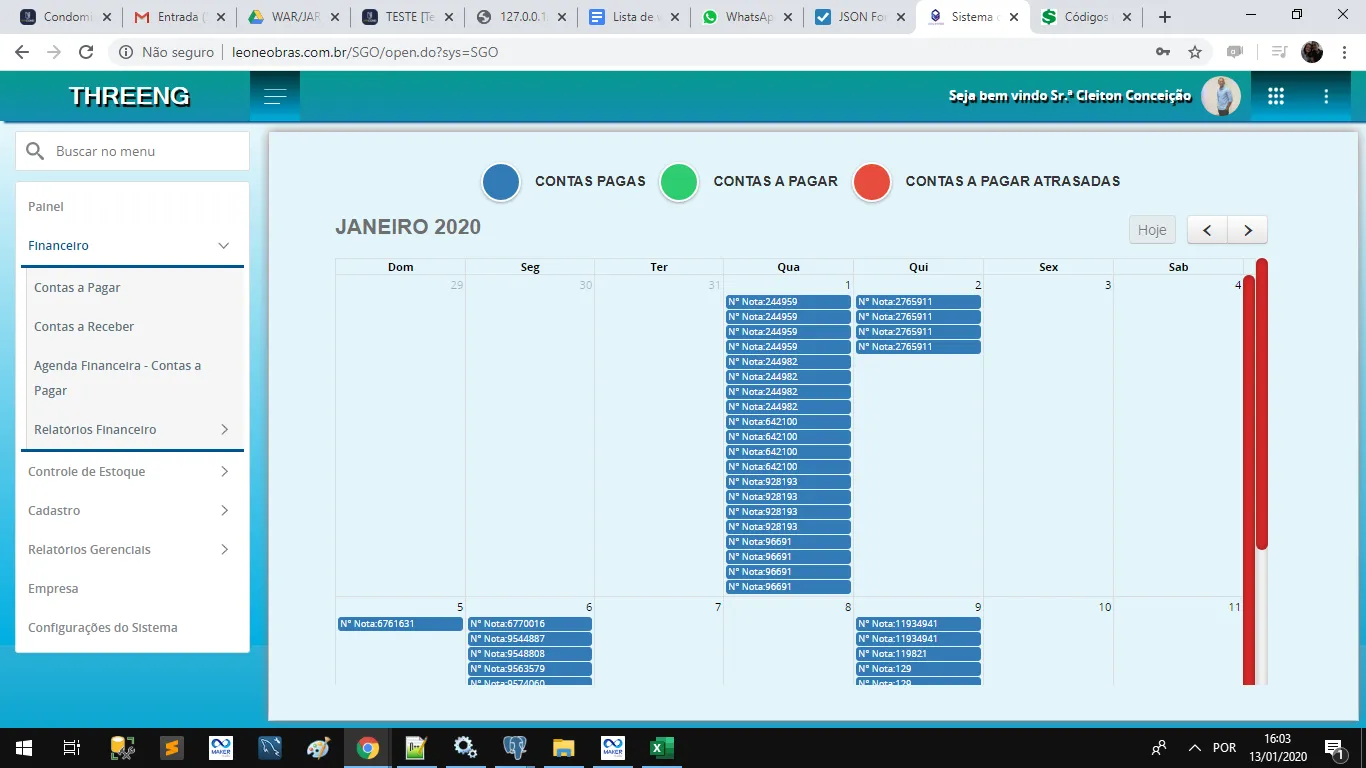Open MySQL Workbench from the taskbar
Screen dimensions: 1366x768
click(x=270, y=748)
